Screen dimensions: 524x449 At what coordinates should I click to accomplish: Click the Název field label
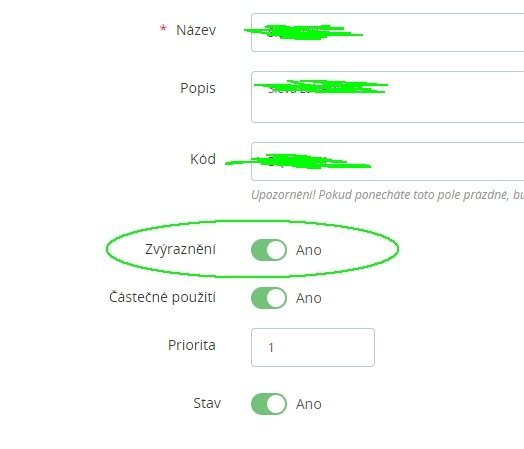click(x=196, y=30)
